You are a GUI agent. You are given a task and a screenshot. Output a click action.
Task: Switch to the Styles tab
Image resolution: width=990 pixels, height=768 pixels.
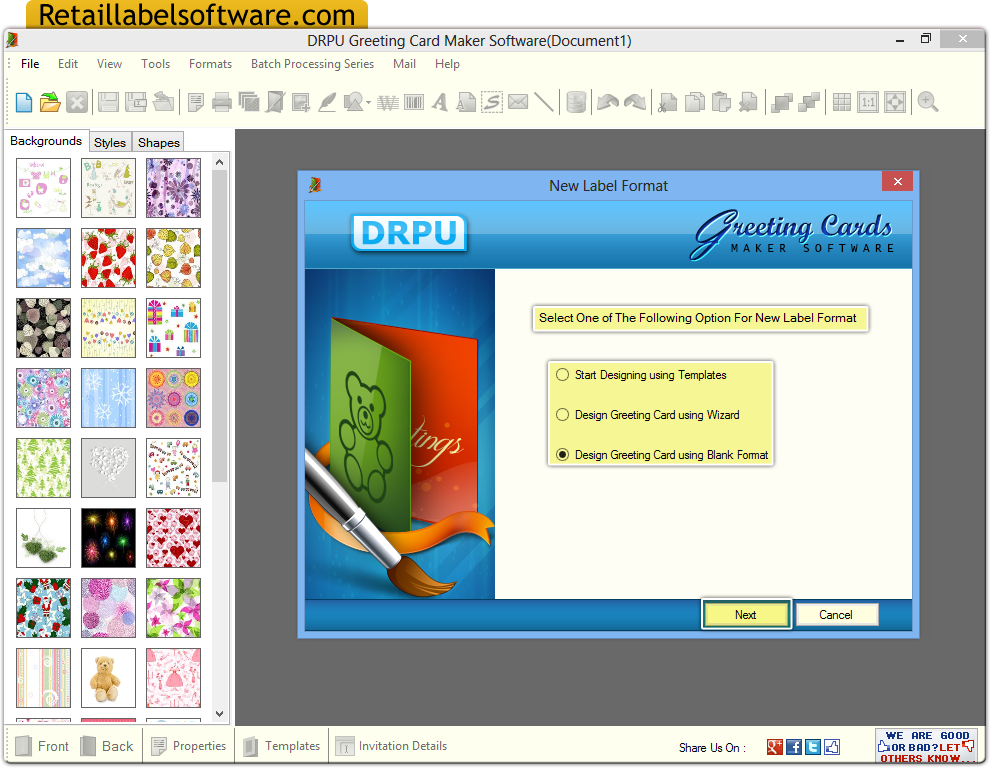click(x=110, y=142)
